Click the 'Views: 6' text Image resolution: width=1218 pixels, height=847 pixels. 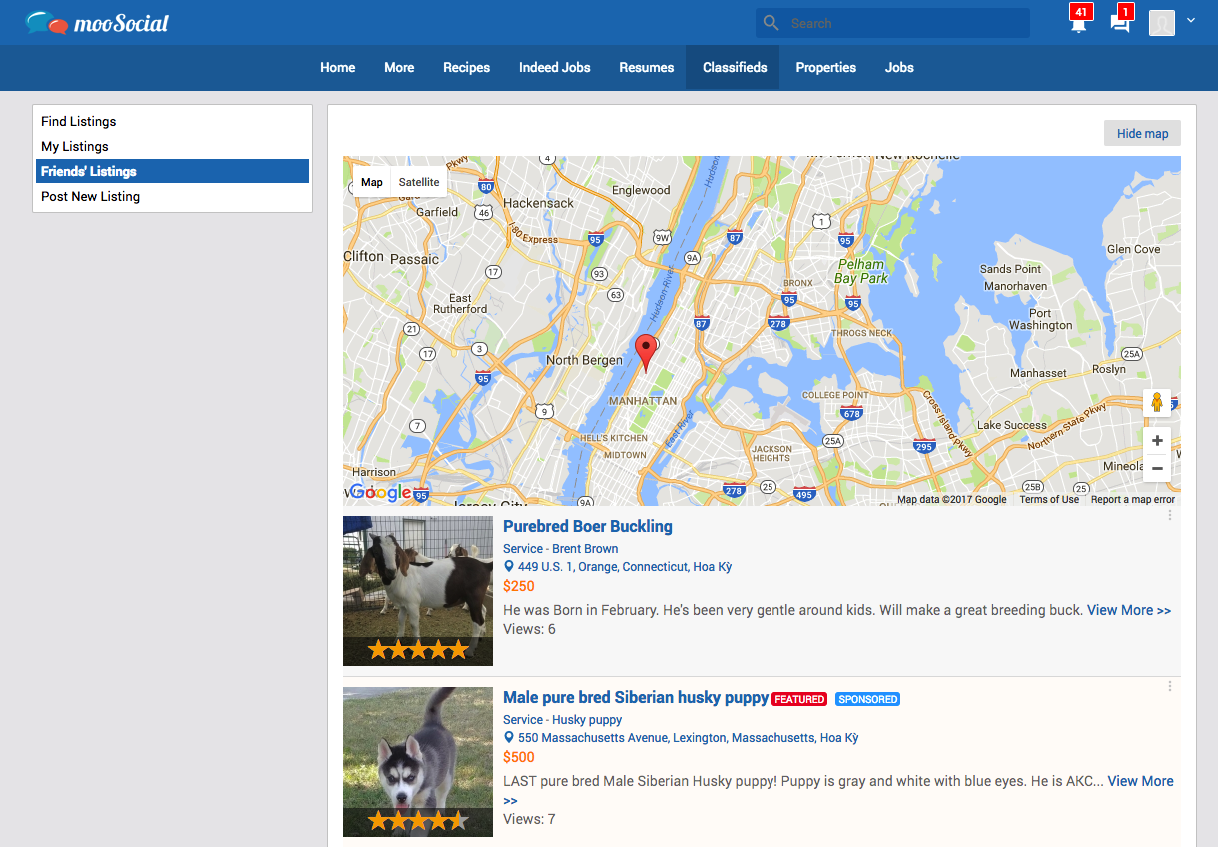click(529, 629)
